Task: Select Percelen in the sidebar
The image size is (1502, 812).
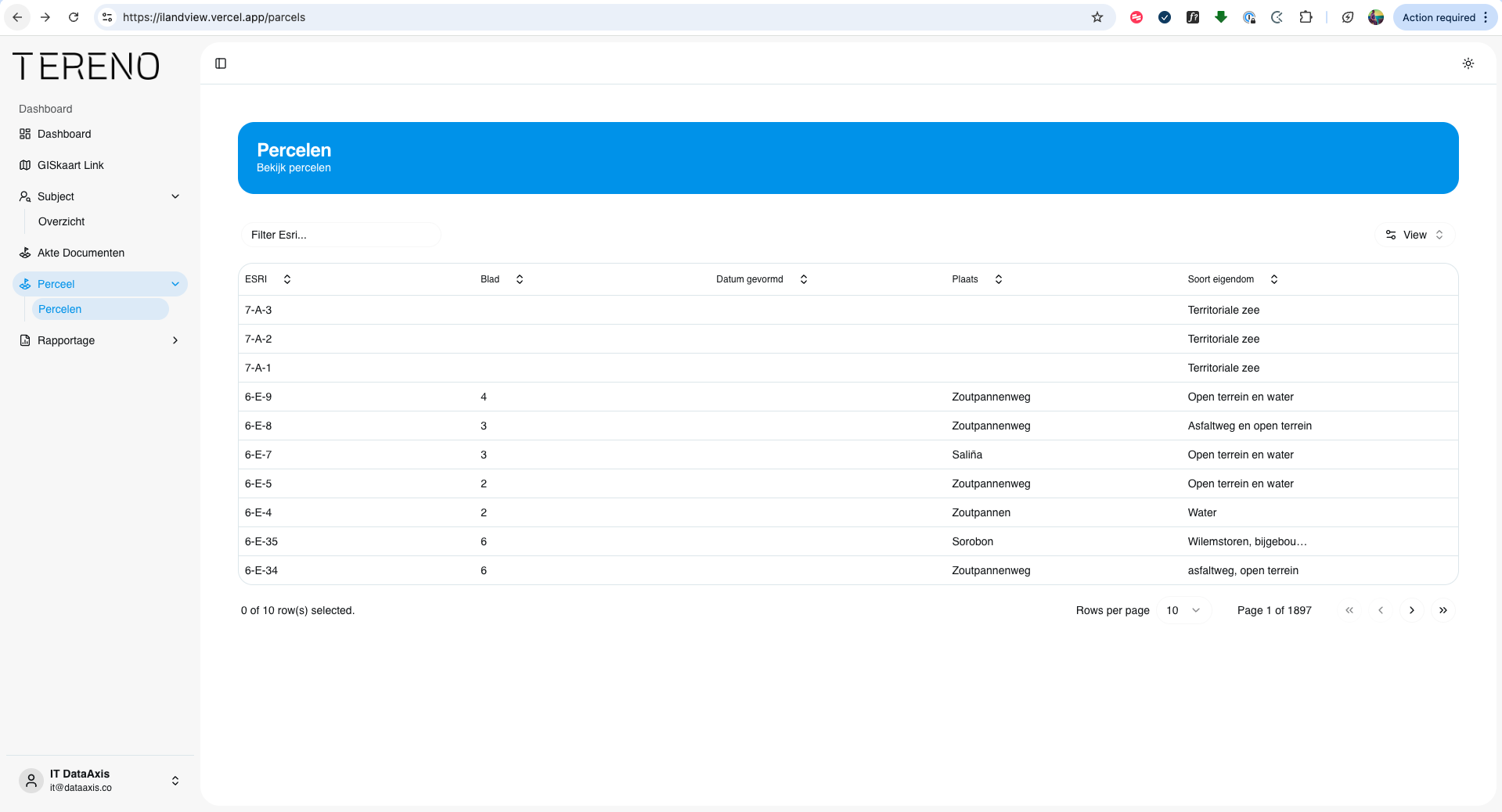Action: [x=100, y=309]
